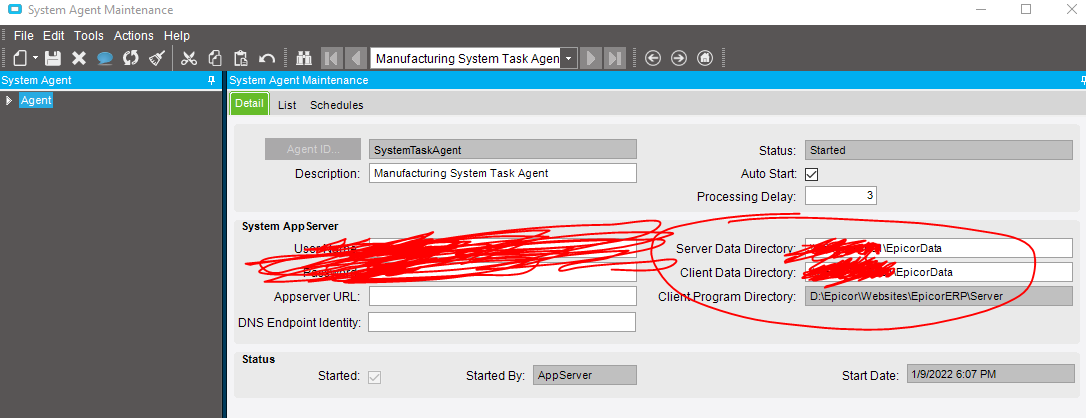Copy using the toolbar copy icon
Viewport: 1086px width, 418px height.
click(215, 58)
